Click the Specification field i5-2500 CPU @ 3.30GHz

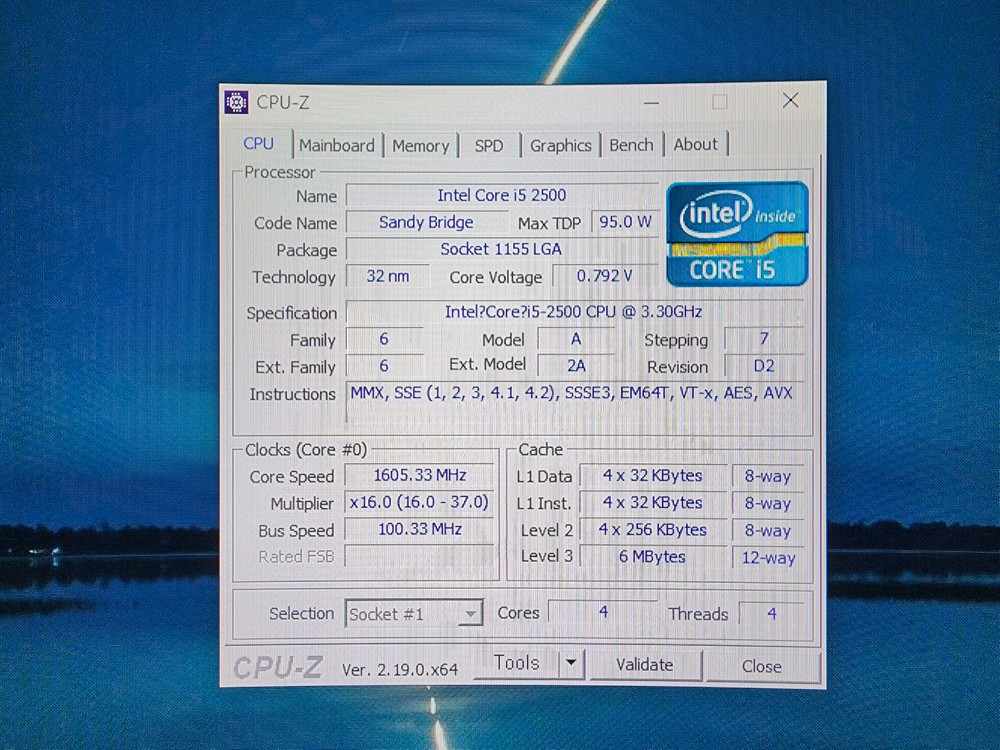pyautogui.click(x=574, y=312)
